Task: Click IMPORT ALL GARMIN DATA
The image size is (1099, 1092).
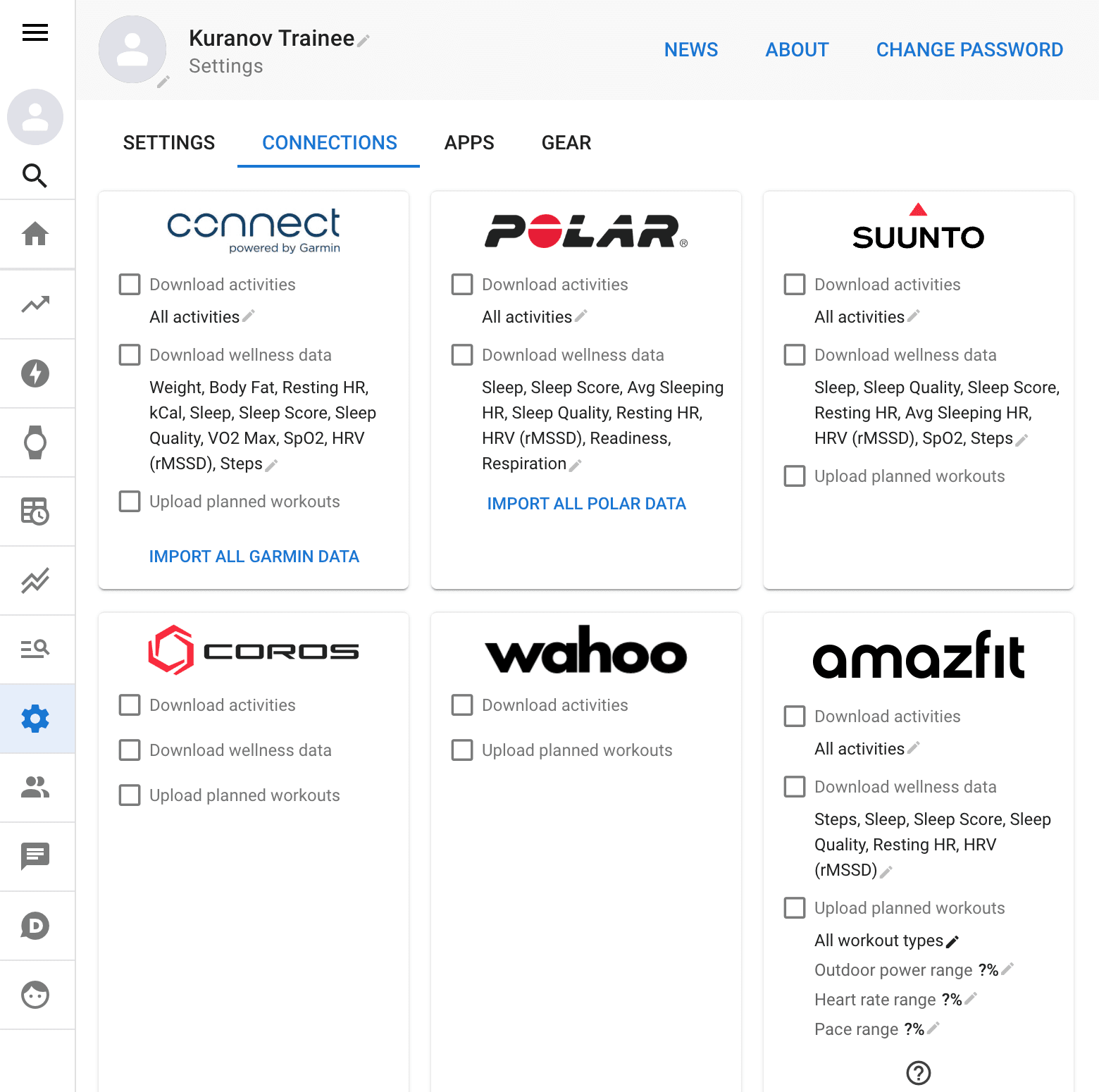Action: pos(254,557)
